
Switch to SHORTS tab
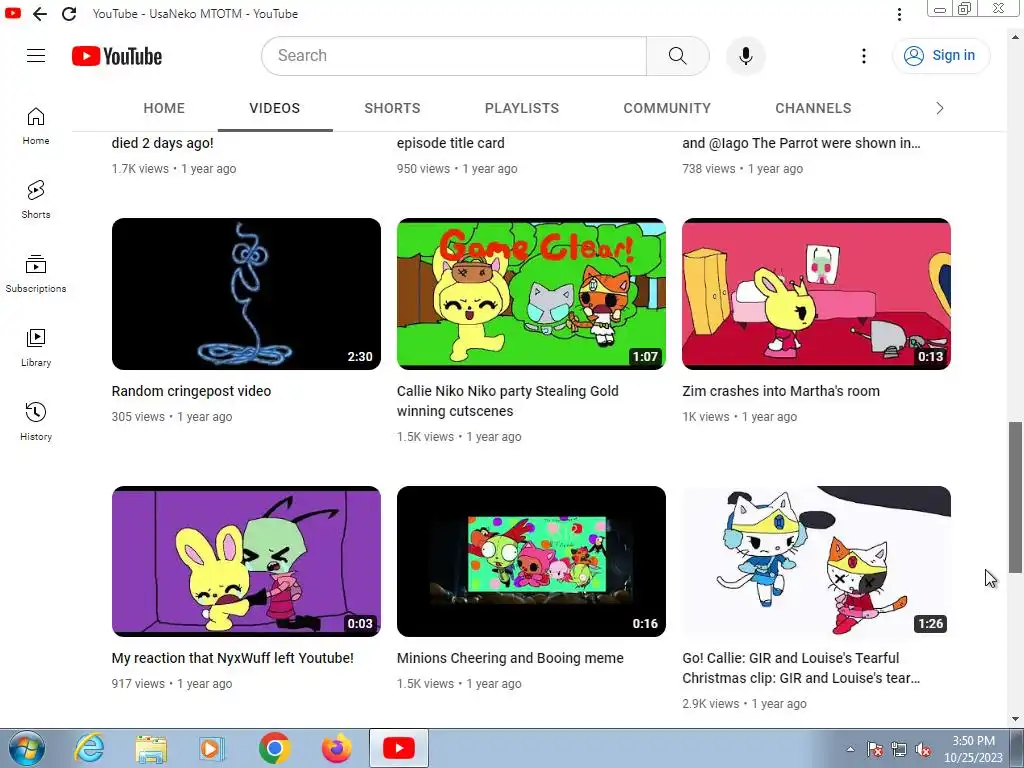click(x=392, y=108)
